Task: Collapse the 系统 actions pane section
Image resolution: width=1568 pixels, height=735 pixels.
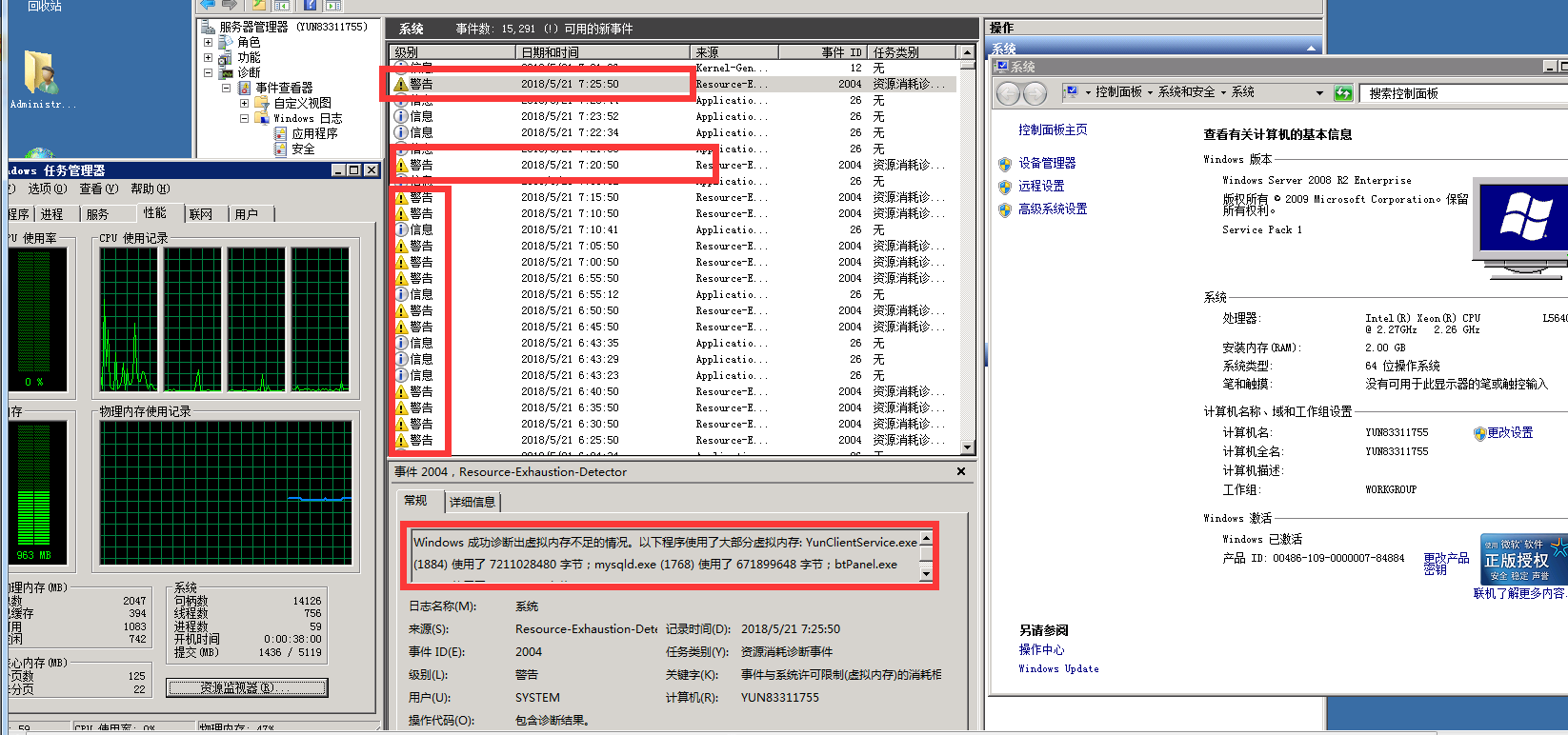Action: coord(1312,48)
